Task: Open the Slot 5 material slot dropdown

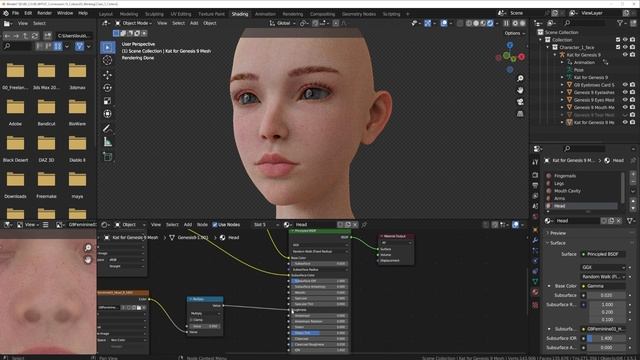Action: (x=266, y=225)
